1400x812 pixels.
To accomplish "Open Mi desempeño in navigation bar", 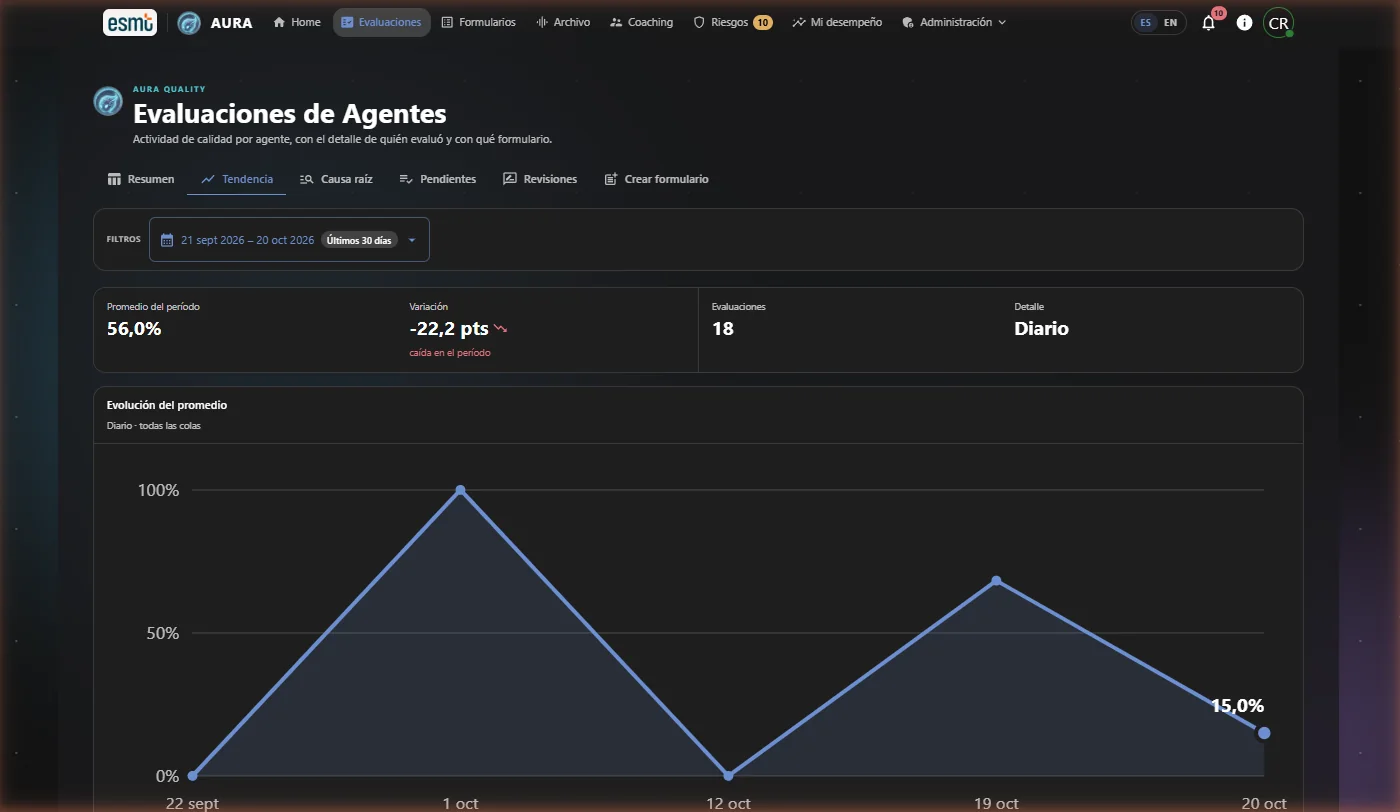I will 837,22.
